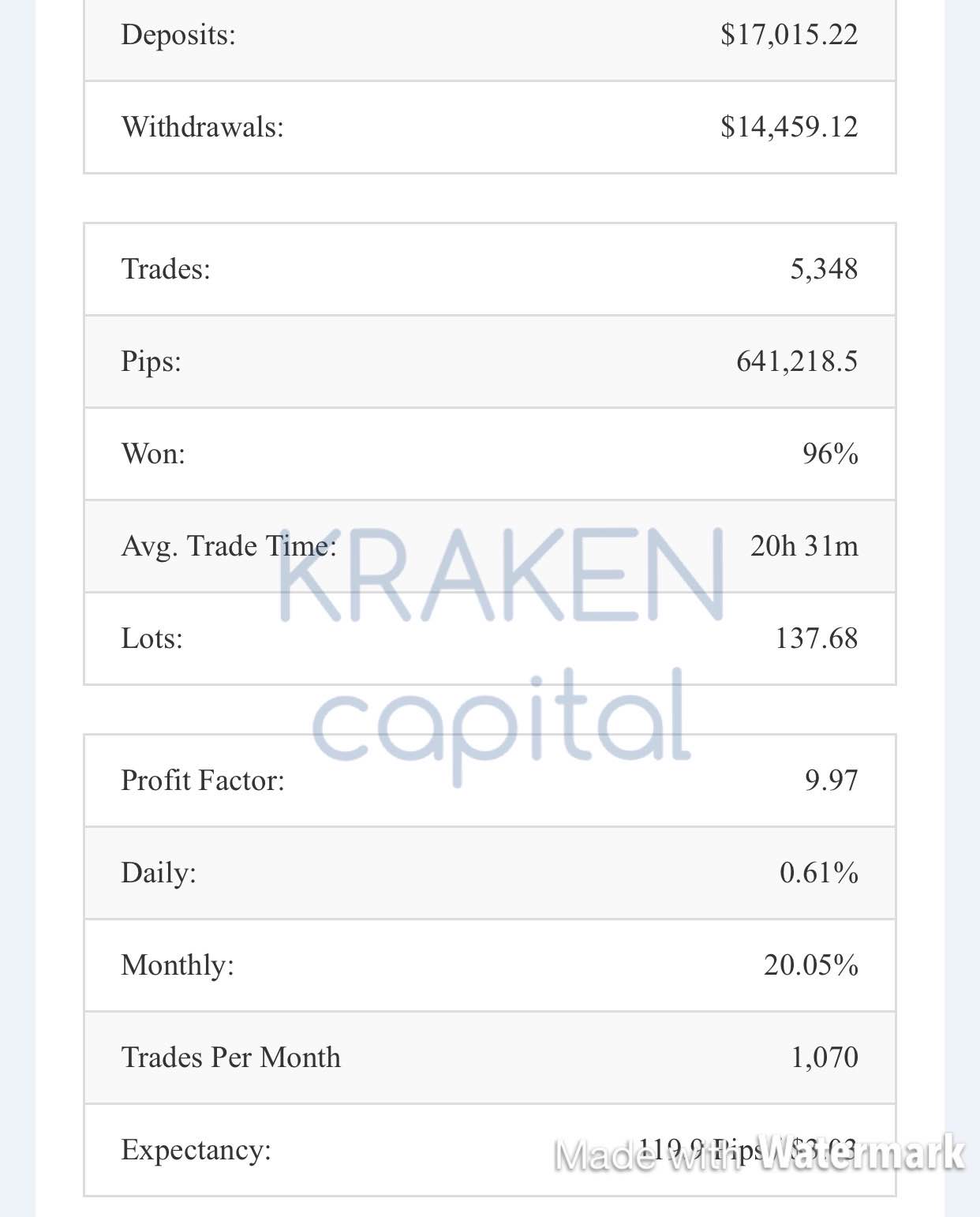Click the 20h 31m trade time value
980x1217 pixels.
(x=804, y=546)
